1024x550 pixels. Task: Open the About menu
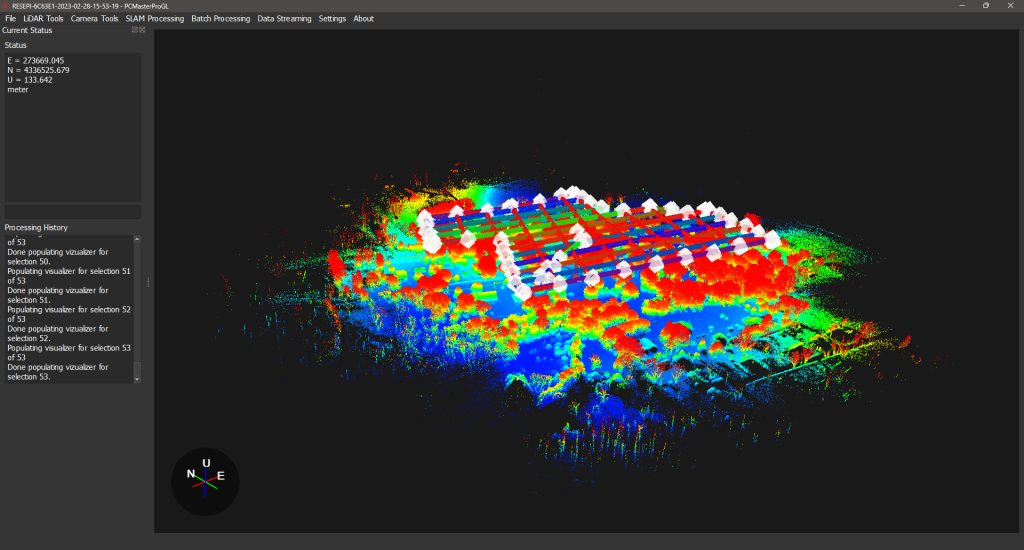pos(363,19)
